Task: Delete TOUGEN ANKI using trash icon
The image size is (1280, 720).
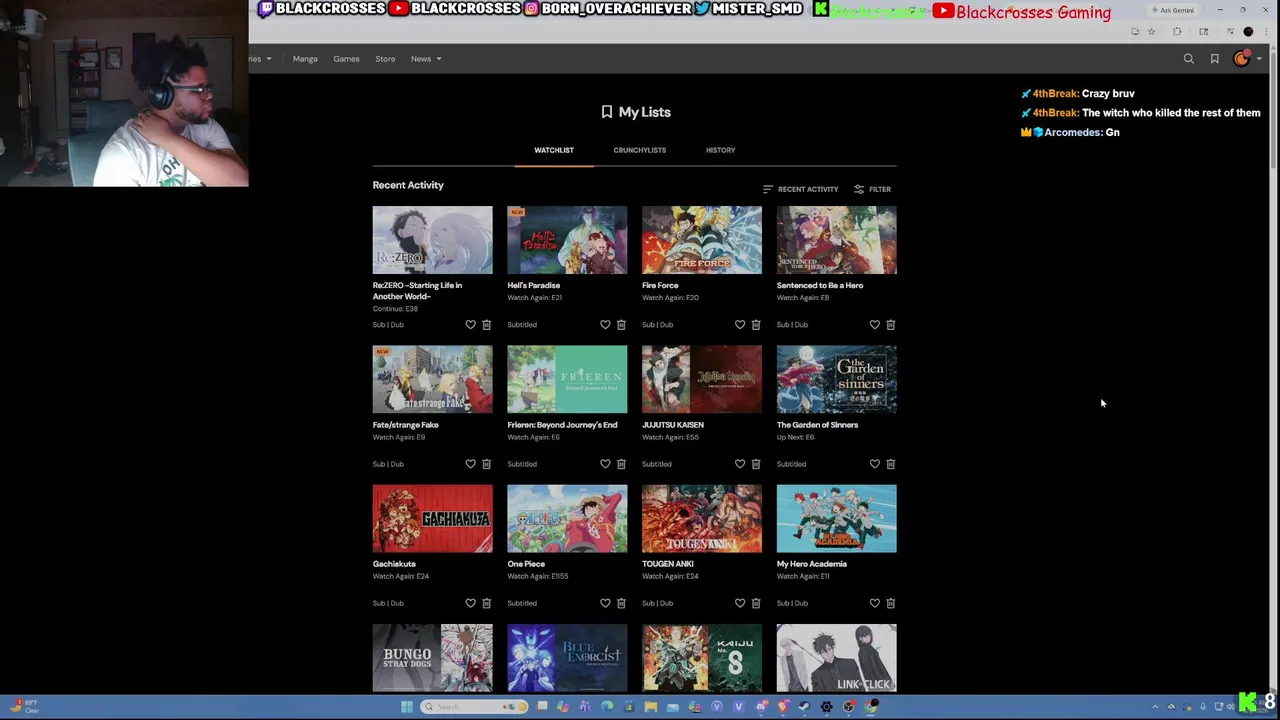Action: (756, 603)
